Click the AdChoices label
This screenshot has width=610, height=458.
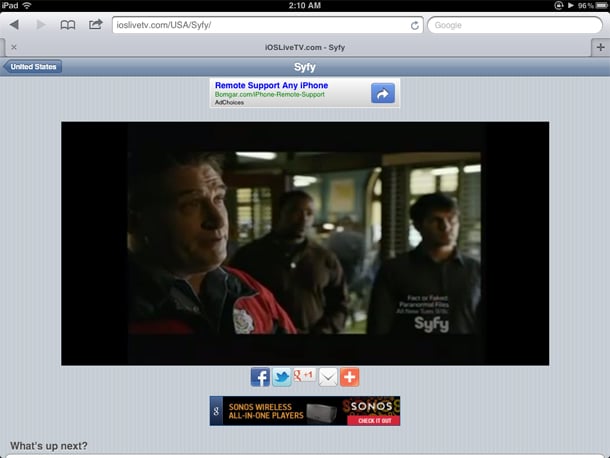(229, 104)
